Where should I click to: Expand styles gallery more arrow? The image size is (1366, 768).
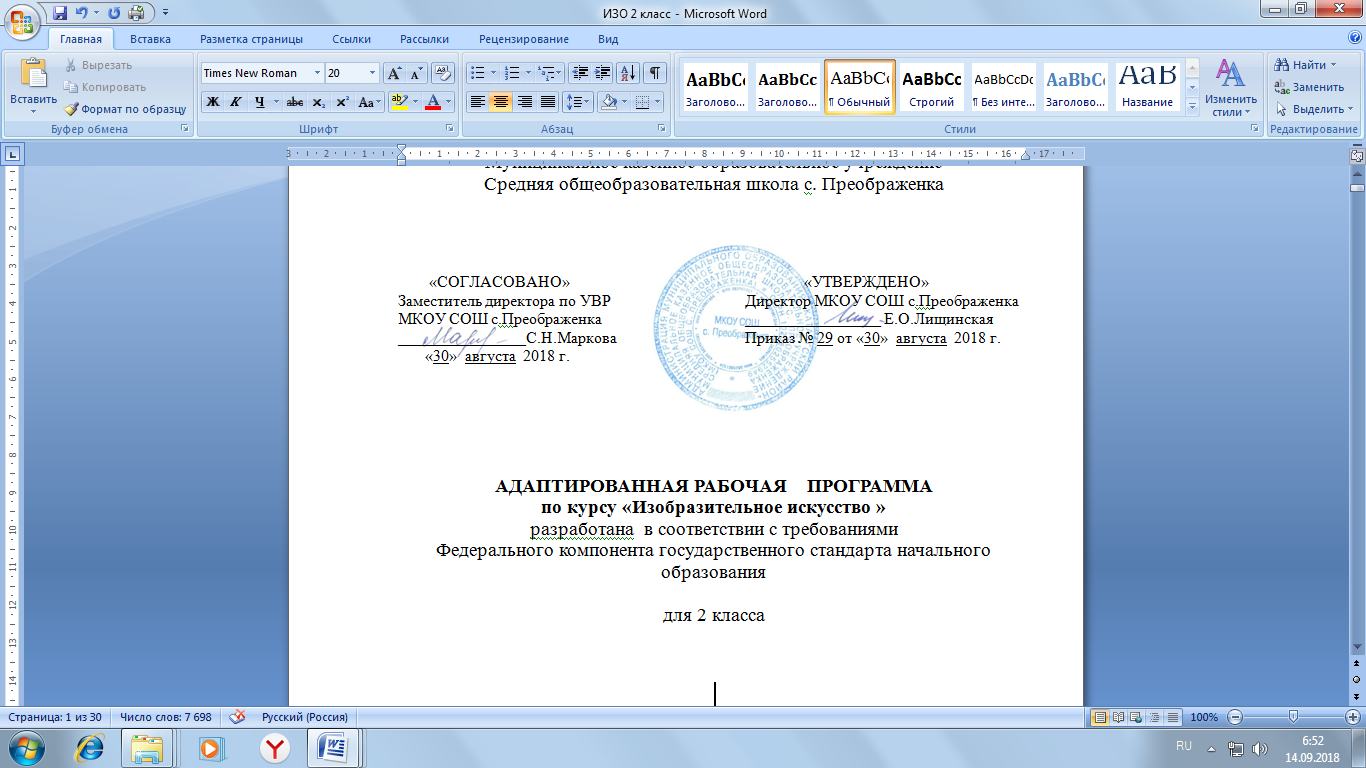(x=1191, y=106)
